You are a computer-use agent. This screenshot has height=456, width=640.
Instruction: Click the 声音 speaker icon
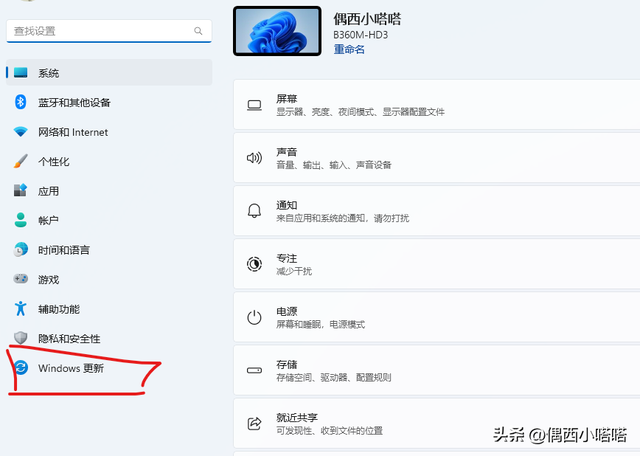pos(254,158)
